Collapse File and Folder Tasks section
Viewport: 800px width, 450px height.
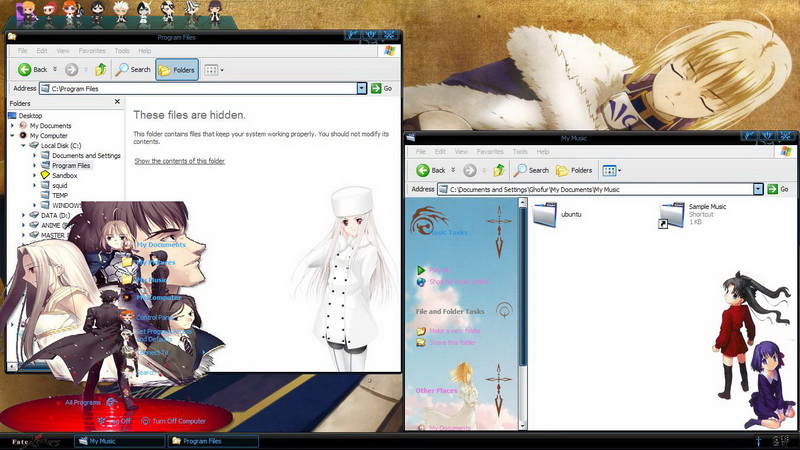(x=505, y=310)
